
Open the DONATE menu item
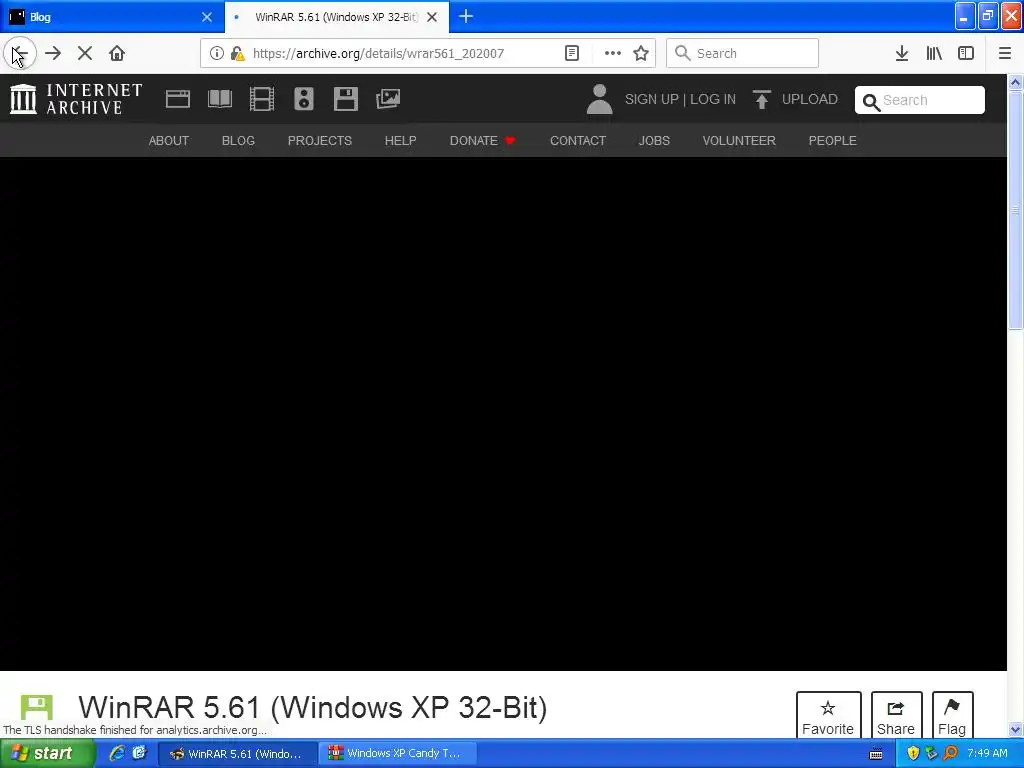pos(483,140)
